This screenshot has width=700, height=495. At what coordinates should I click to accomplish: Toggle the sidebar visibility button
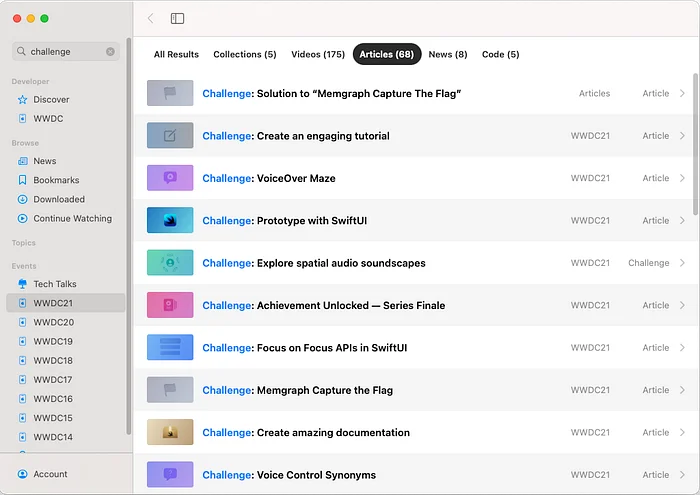pyautogui.click(x=177, y=18)
